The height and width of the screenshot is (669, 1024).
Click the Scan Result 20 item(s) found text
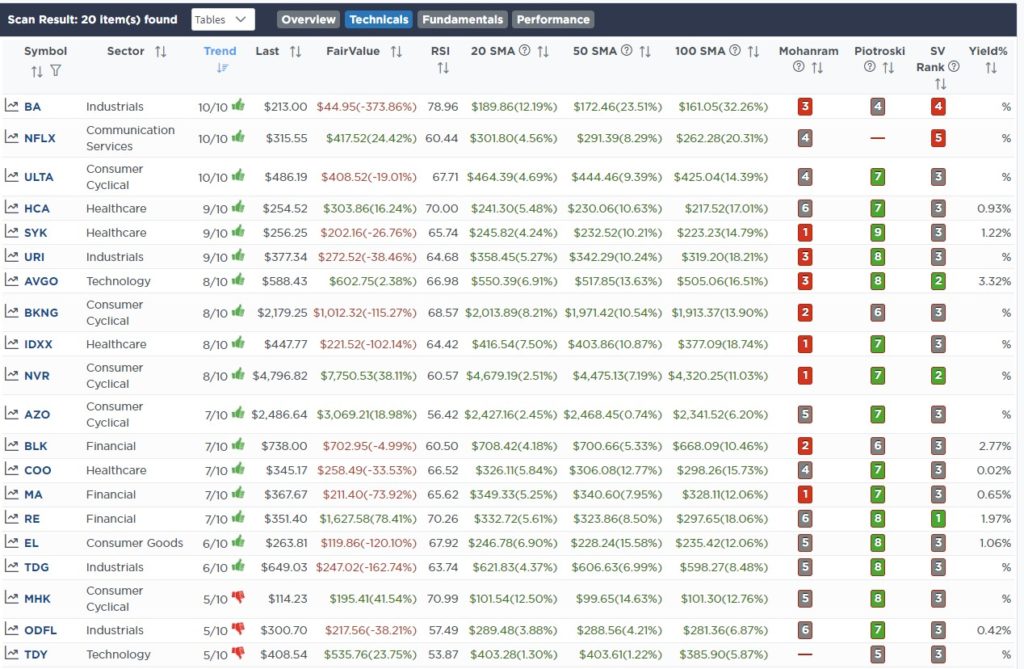(x=92, y=20)
